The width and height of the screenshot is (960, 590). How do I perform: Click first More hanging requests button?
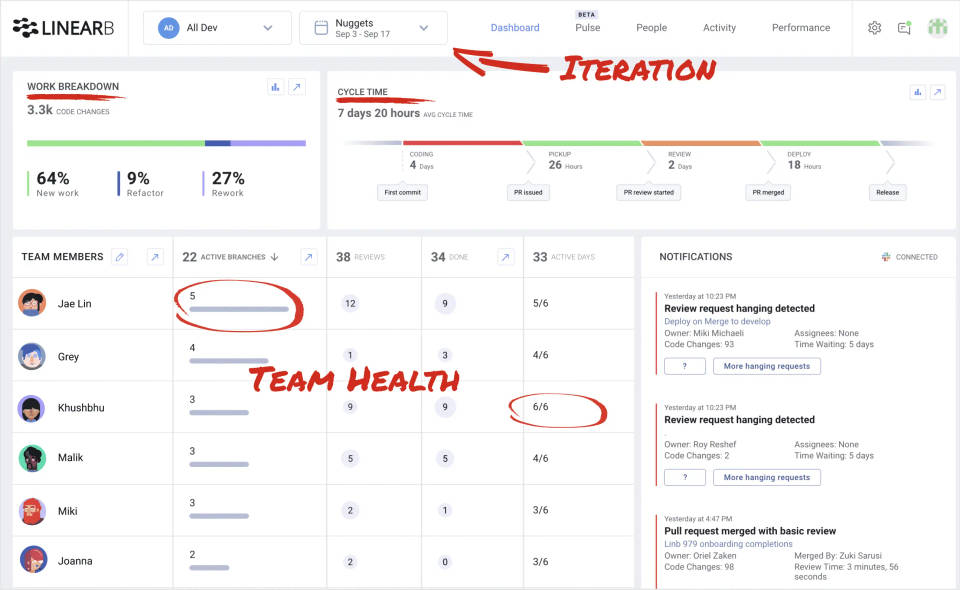click(766, 366)
